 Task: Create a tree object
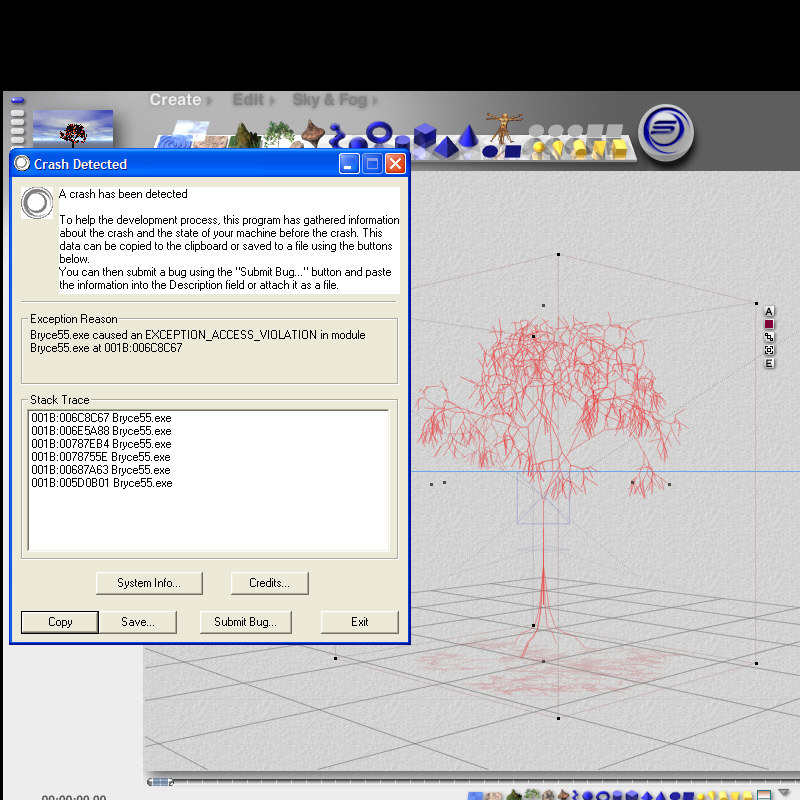[x=279, y=134]
